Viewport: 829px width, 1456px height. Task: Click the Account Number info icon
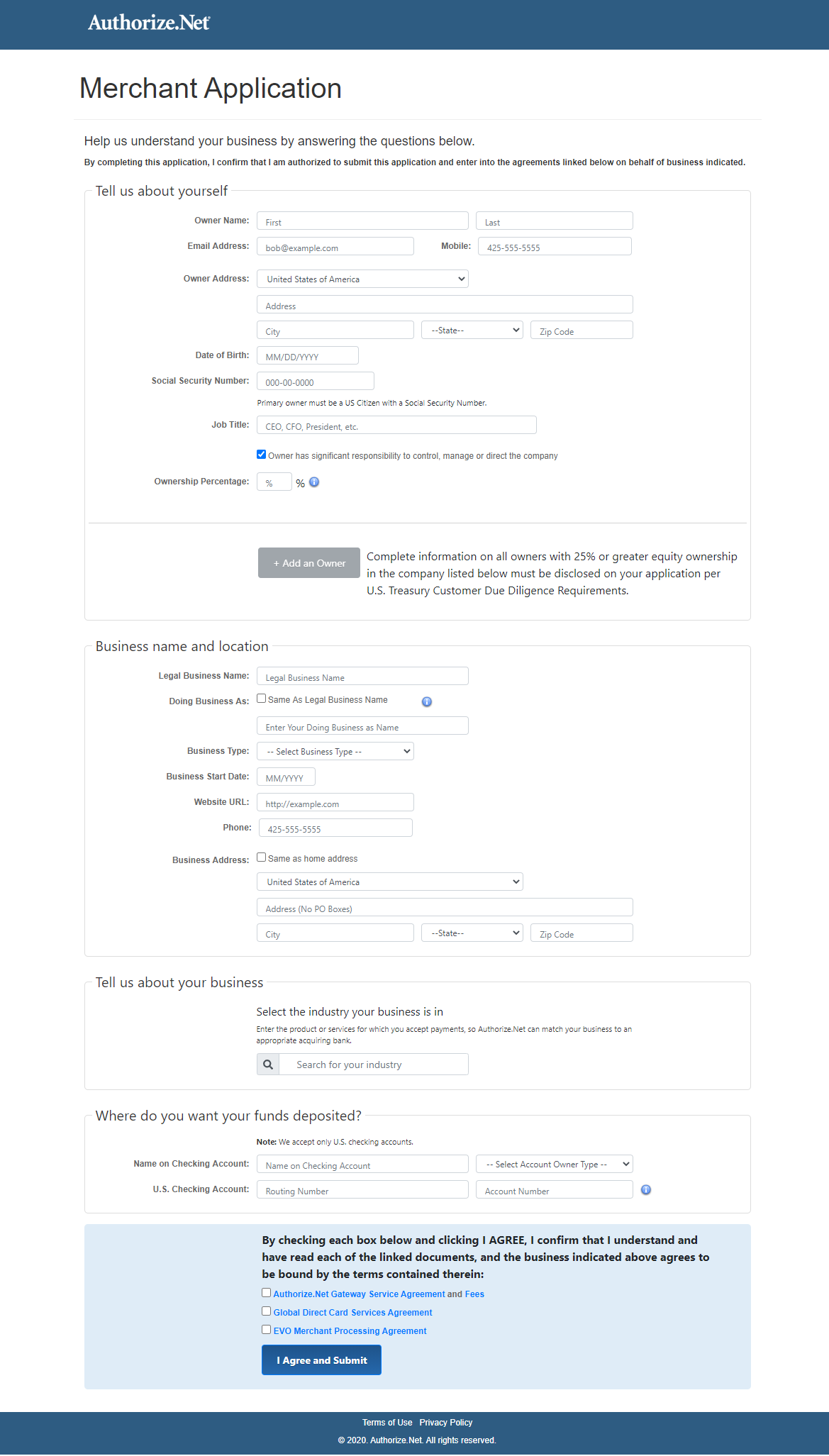tap(645, 1190)
